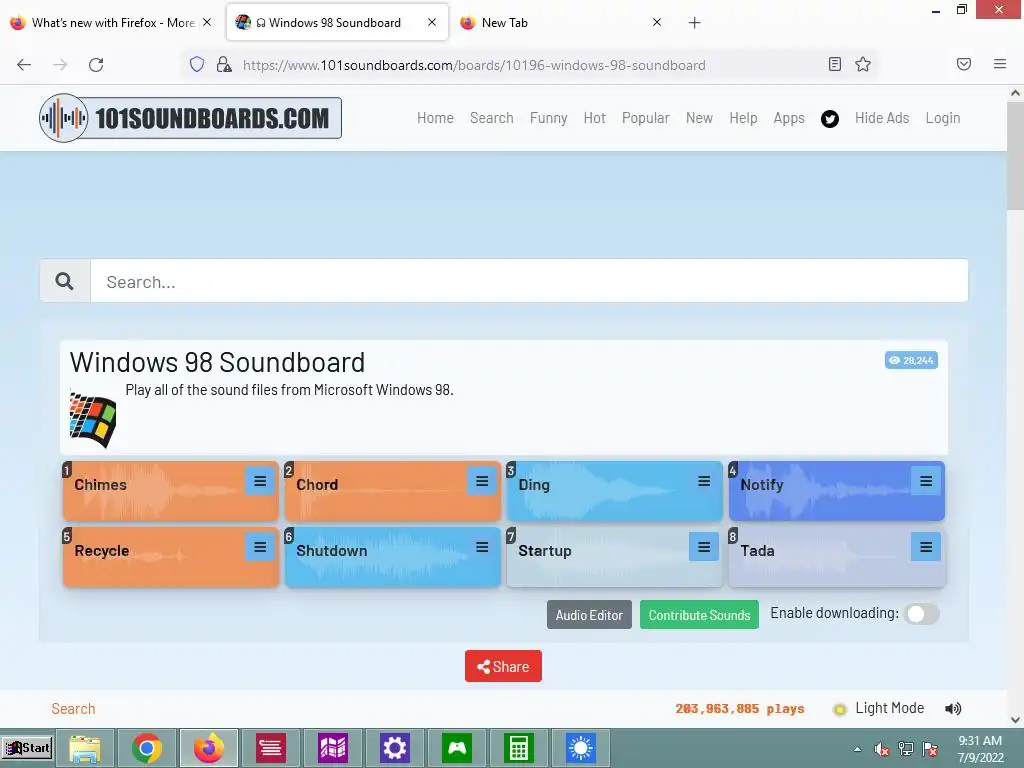Click the Windows 98 logo thumbnail

(93, 419)
